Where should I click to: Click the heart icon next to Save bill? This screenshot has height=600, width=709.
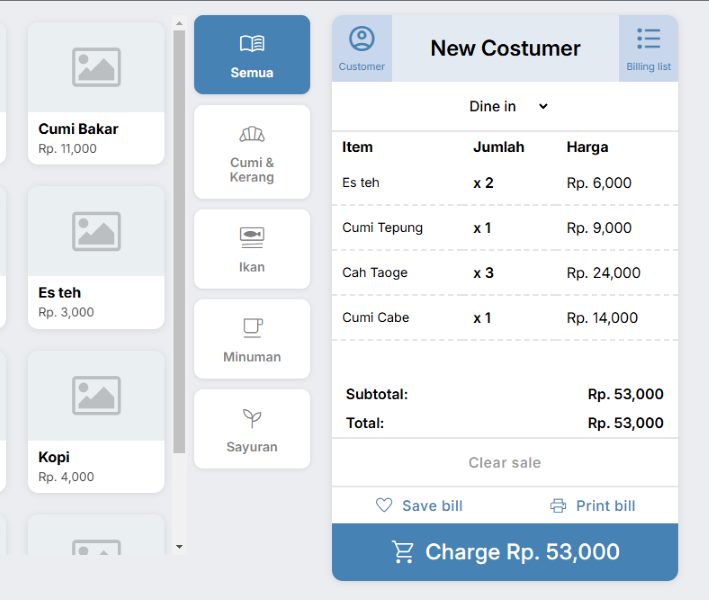pyautogui.click(x=384, y=505)
